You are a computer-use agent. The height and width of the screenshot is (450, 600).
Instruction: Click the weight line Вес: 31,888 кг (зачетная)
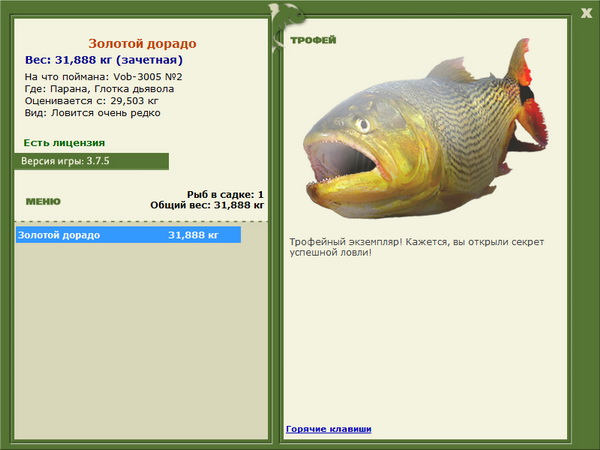click(104, 60)
